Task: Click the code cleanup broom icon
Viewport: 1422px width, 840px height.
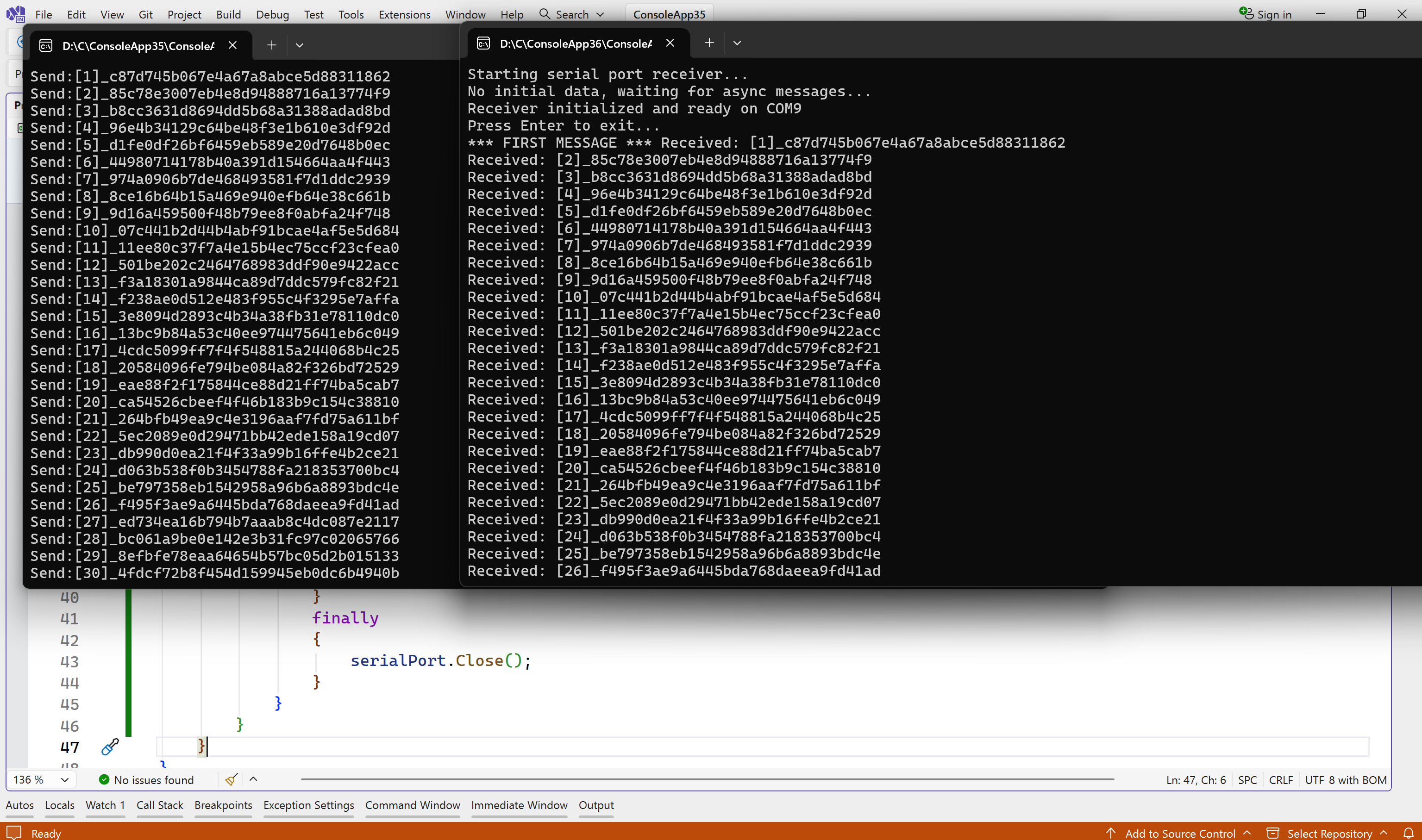Action: (231, 779)
